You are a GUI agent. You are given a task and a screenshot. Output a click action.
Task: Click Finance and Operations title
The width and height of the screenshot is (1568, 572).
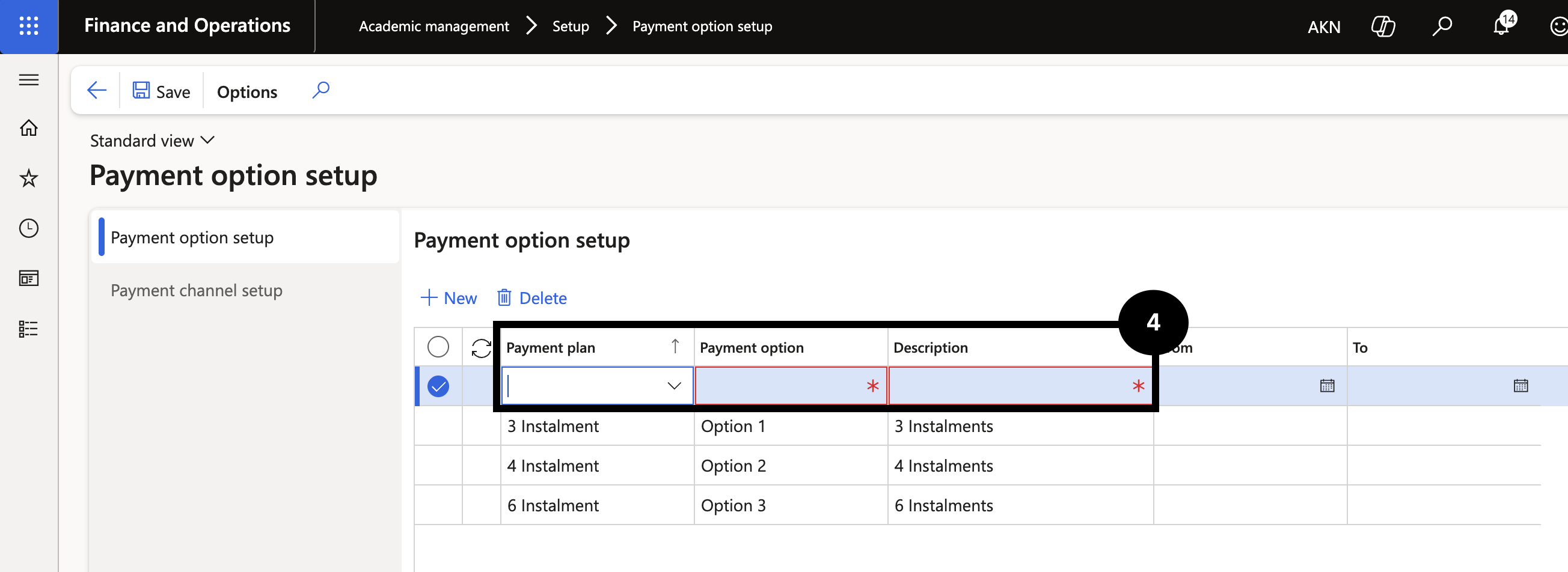click(x=187, y=26)
